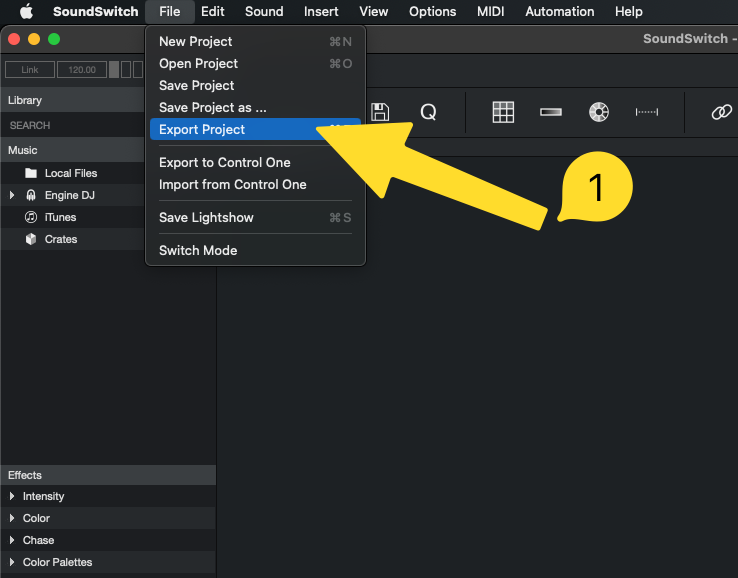Expand the Color effects group
This screenshot has height=578, width=738.
click(x=12, y=518)
